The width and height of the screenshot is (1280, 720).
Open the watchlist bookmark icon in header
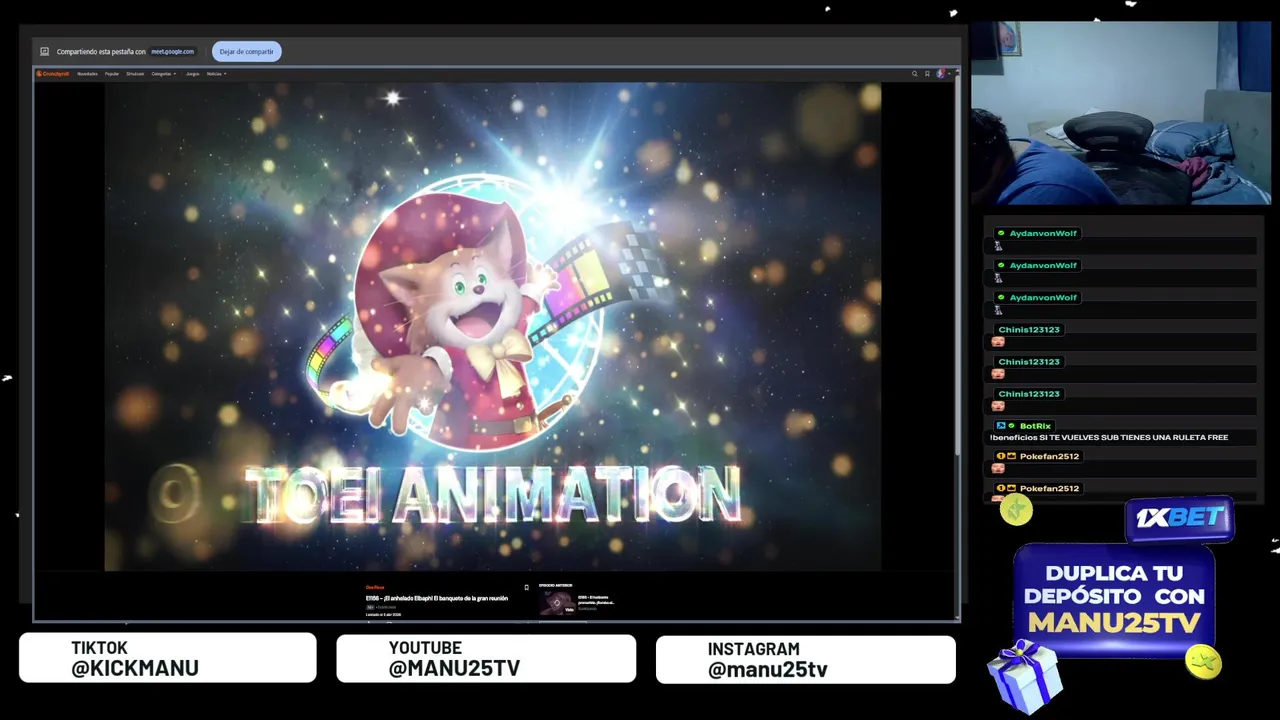[927, 74]
